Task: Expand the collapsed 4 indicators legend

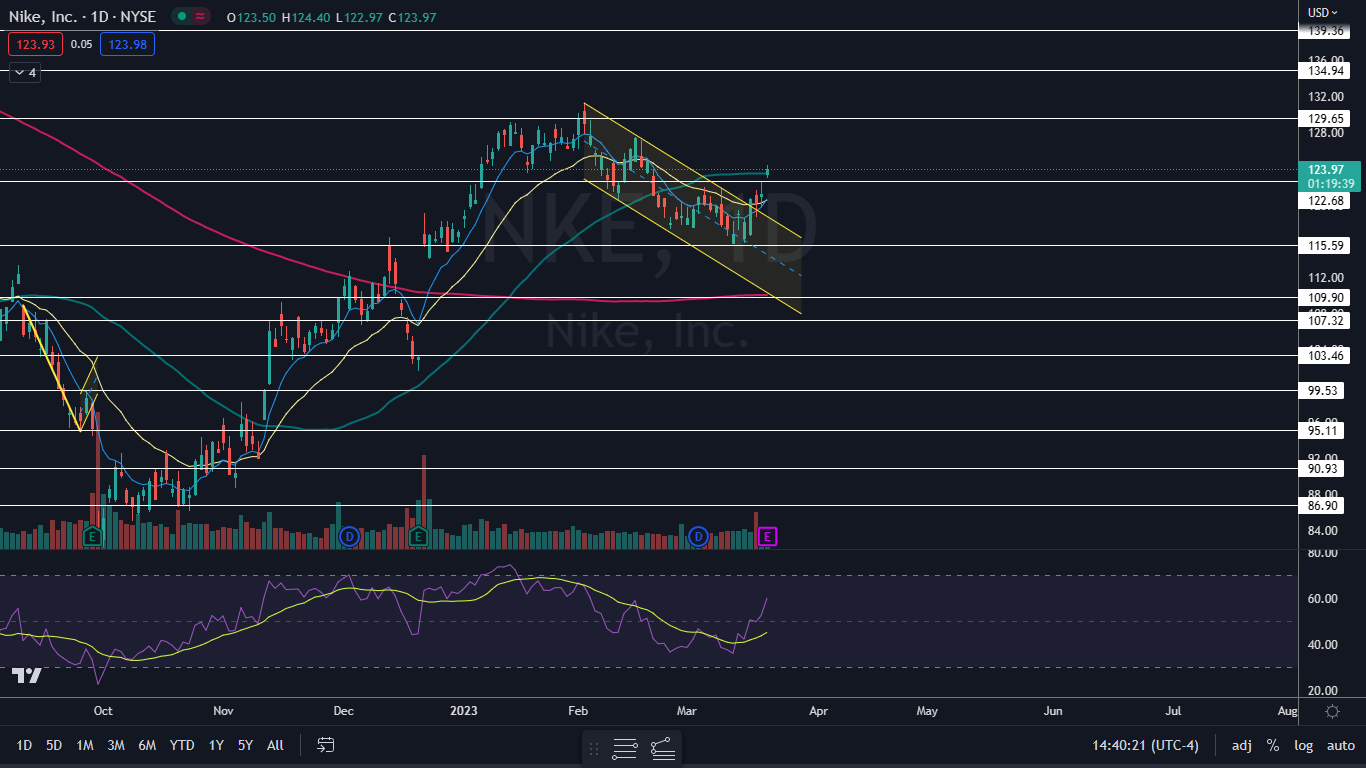Action: pos(25,72)
